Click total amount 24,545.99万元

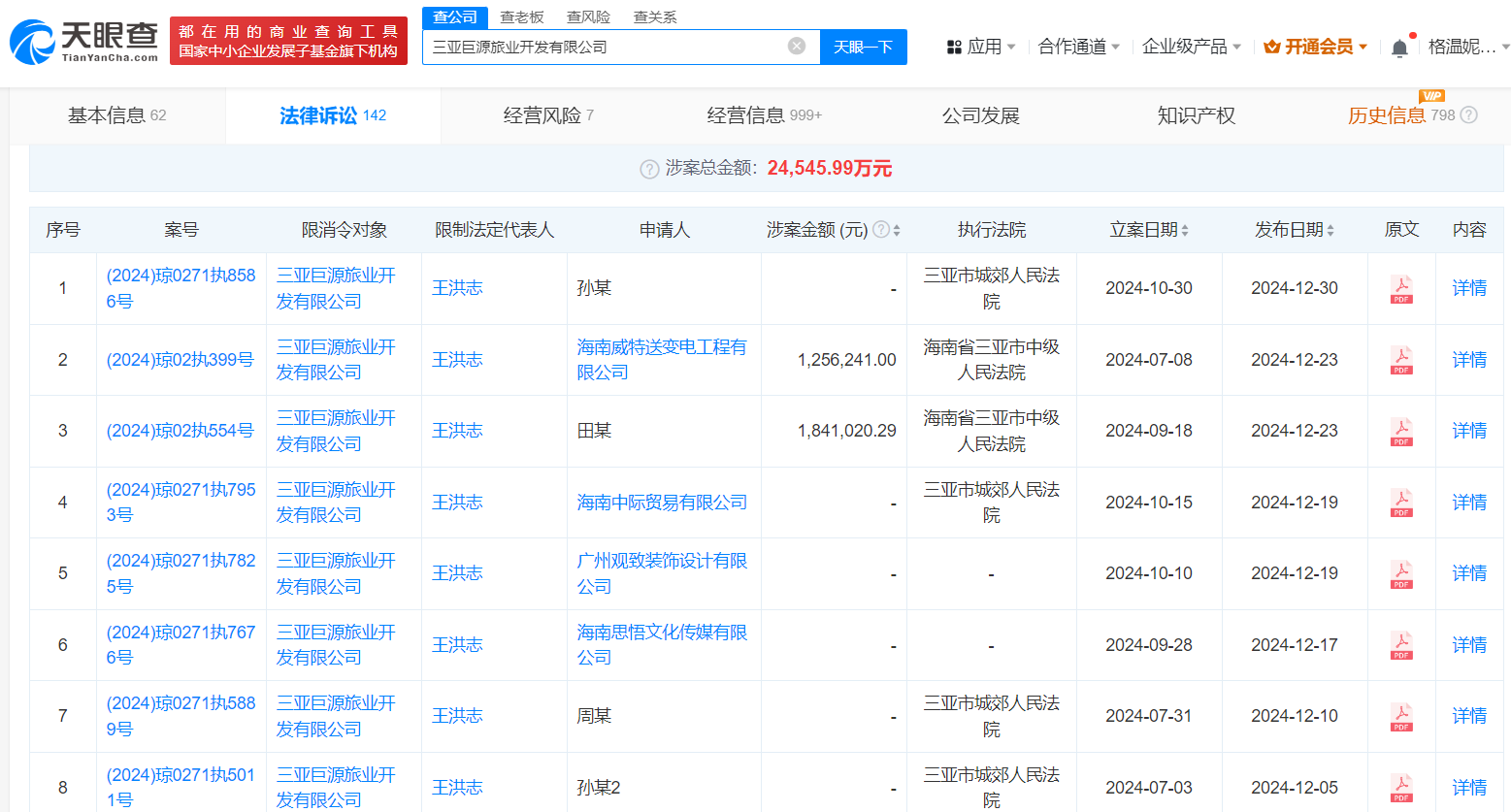pos(830,169)
